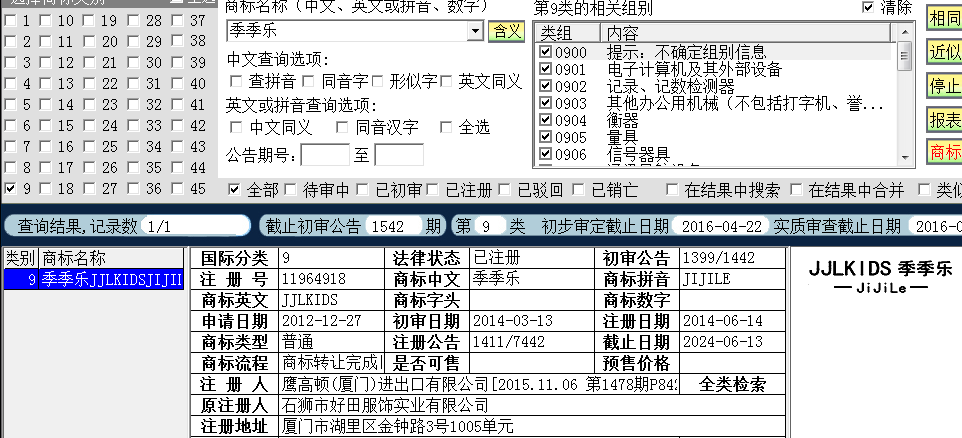The image size is (962, 438).
Task: Check the 全选 option for English queries
Action: pos(446,128)
